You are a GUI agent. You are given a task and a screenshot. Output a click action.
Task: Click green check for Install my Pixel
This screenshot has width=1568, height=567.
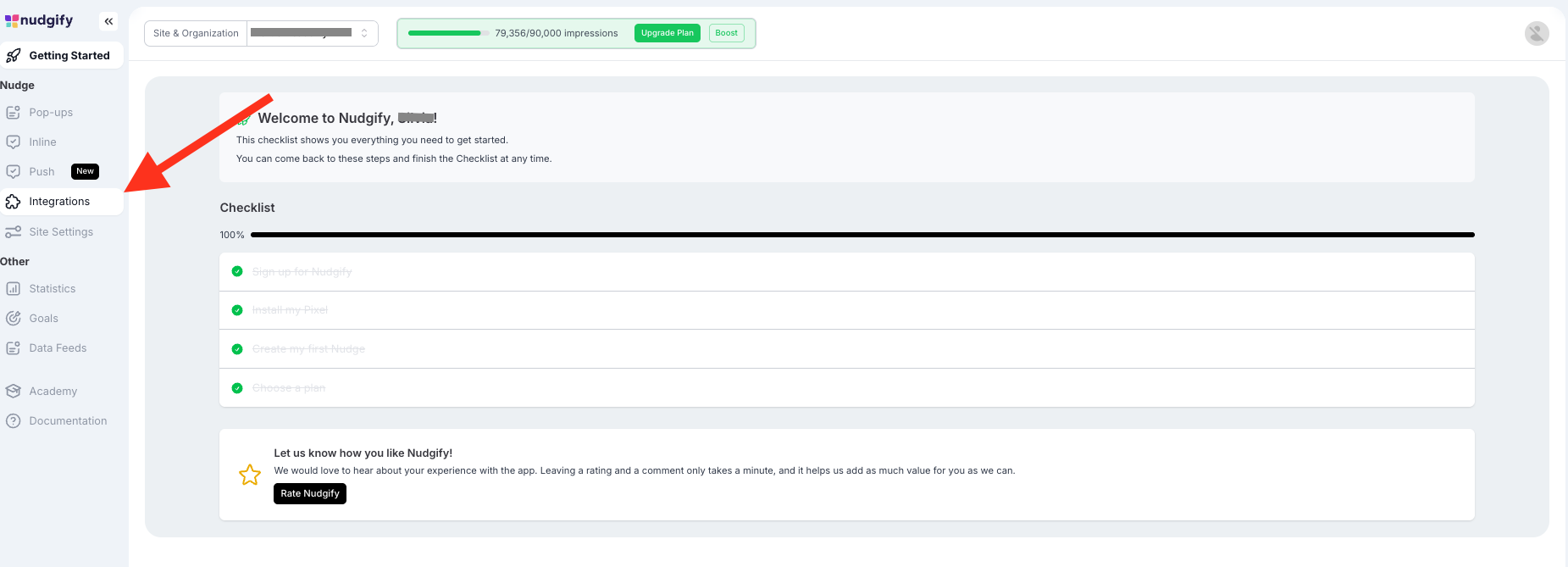[237, 310]
